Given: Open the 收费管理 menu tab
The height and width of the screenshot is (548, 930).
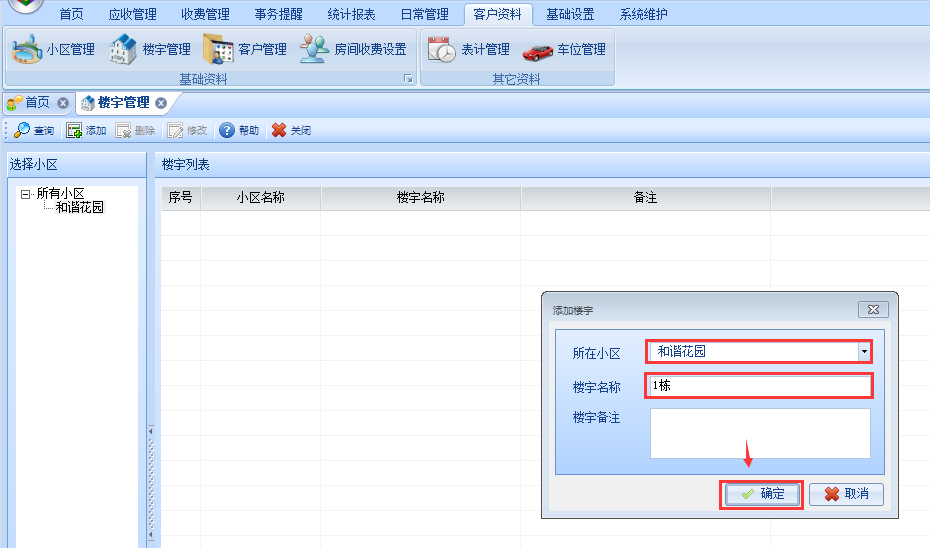Looking at the screenshot, I should pyautogui.click(x=205, y=14).
